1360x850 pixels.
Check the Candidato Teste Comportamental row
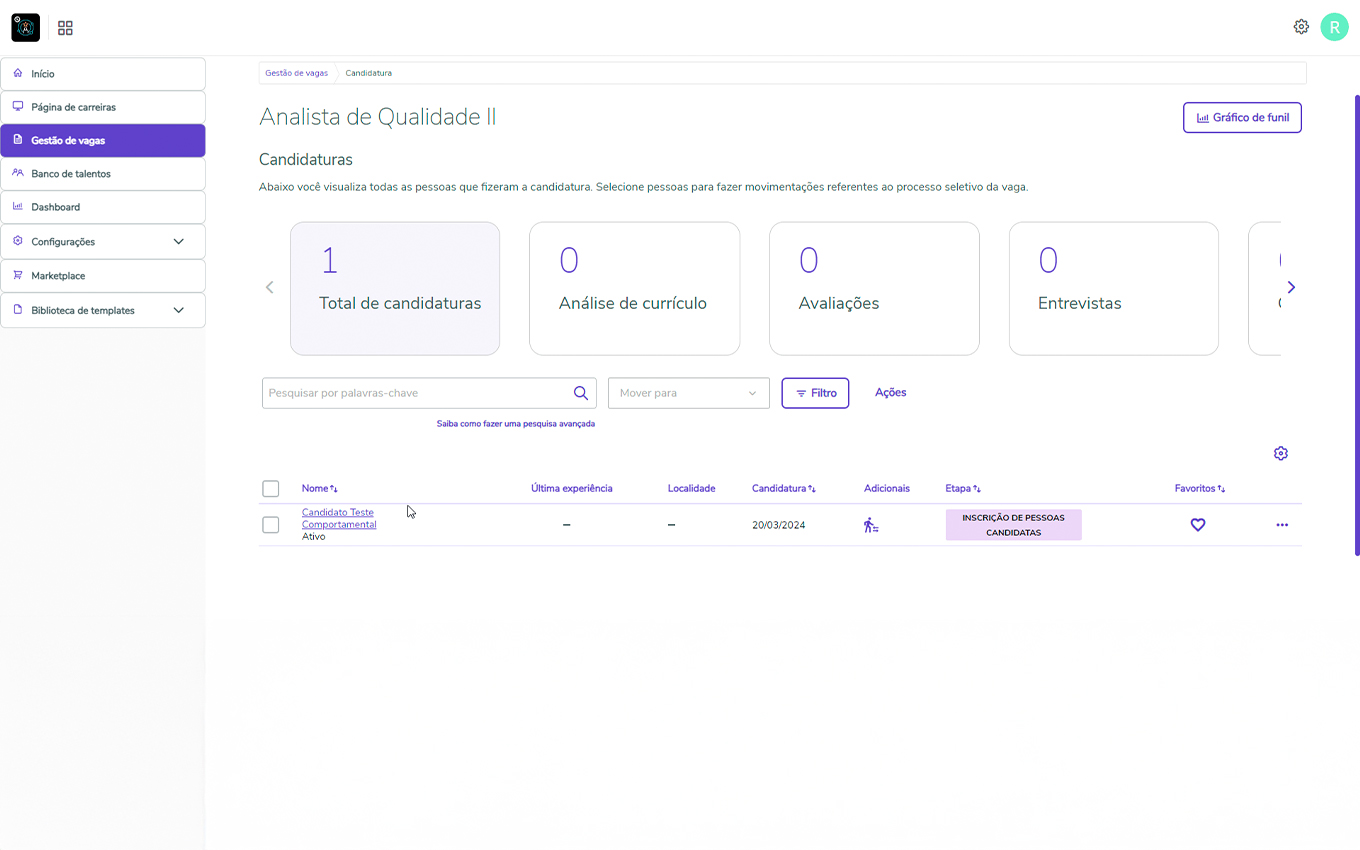tap(271, 525)
